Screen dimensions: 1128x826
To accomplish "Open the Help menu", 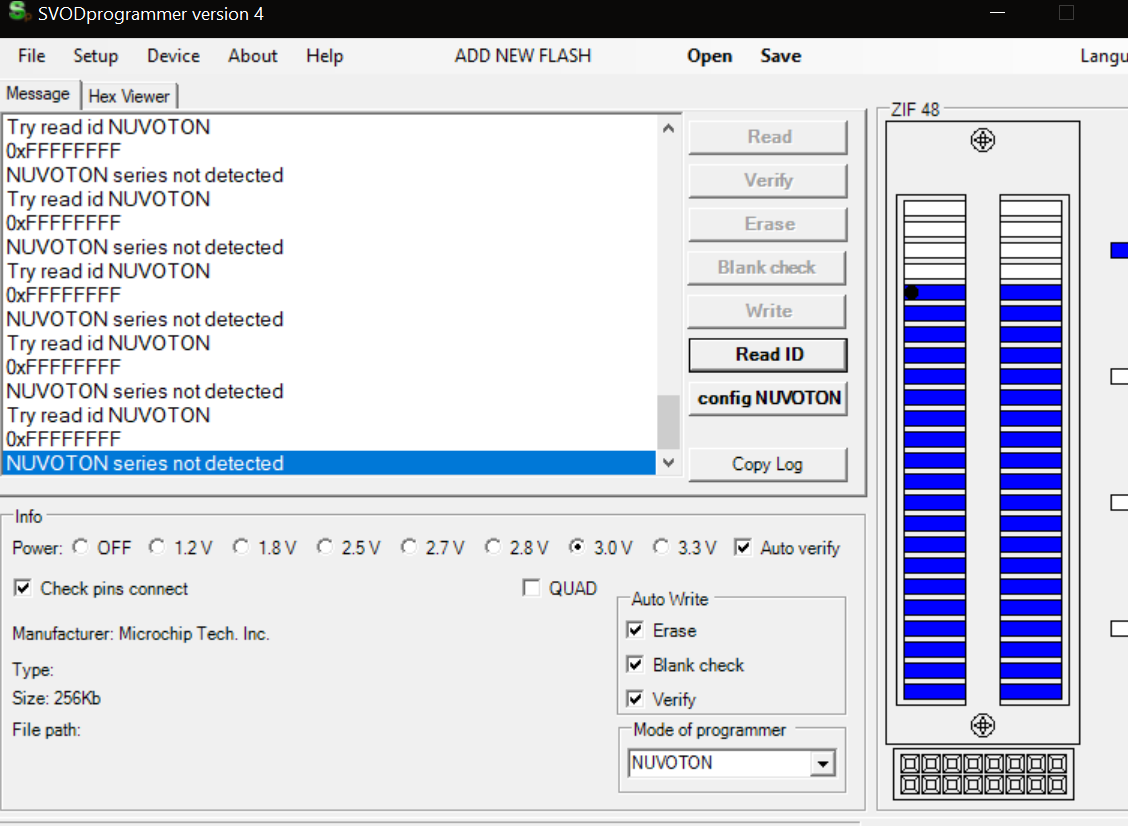I will 324,55.
